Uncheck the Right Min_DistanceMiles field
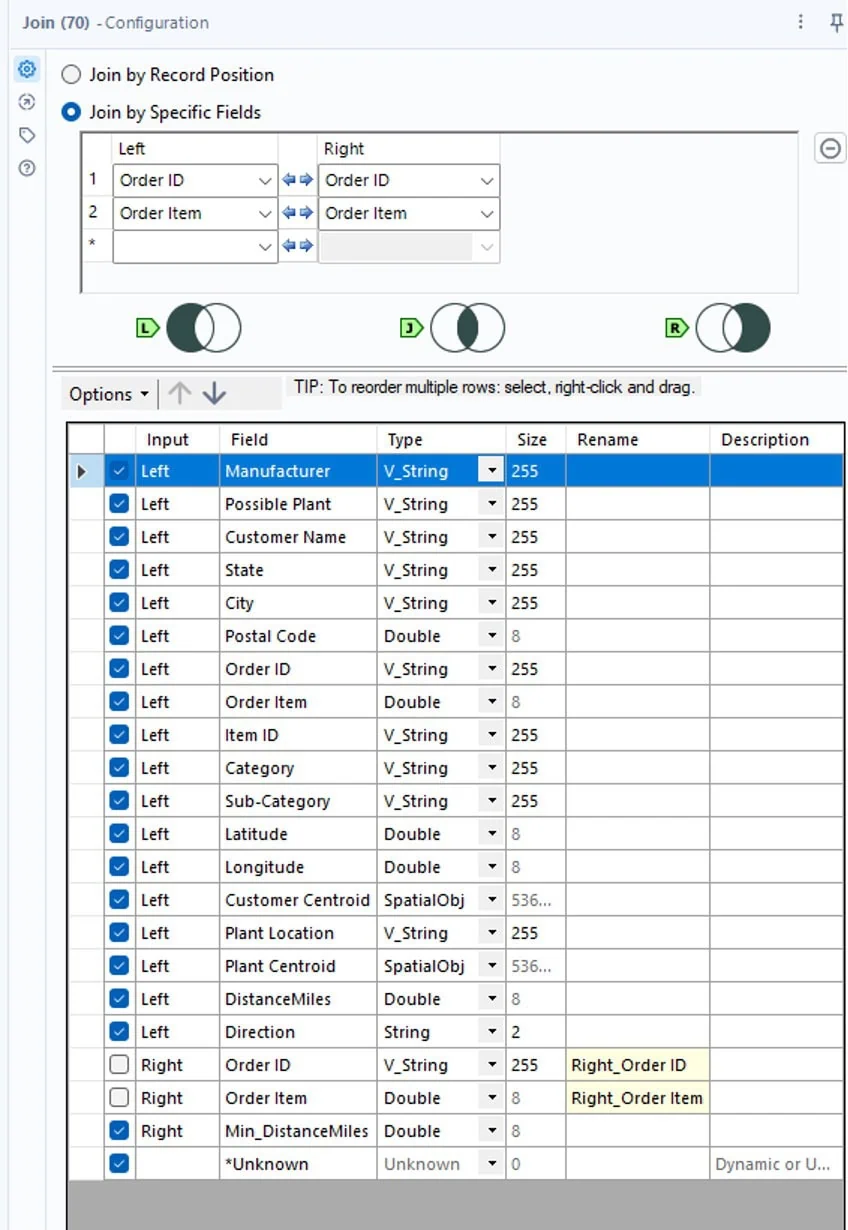Viewport: 848px width, 1230px height. (120, 1131)
